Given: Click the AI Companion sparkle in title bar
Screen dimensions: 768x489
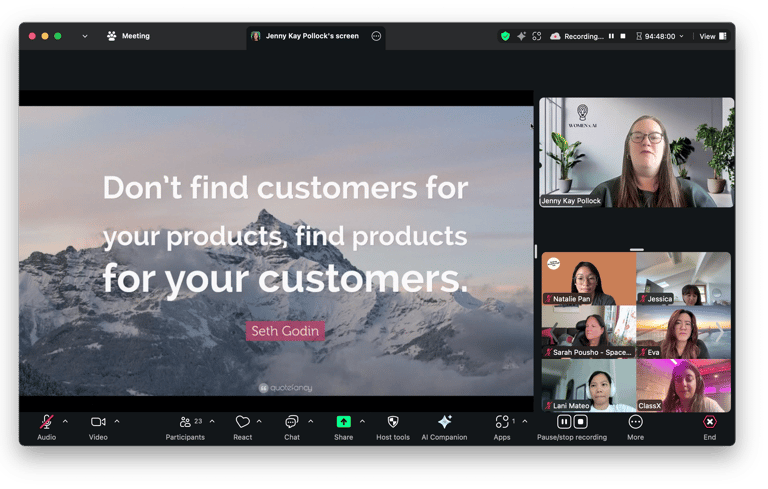Looking at the screenshot, I should [x=522, y=36].
